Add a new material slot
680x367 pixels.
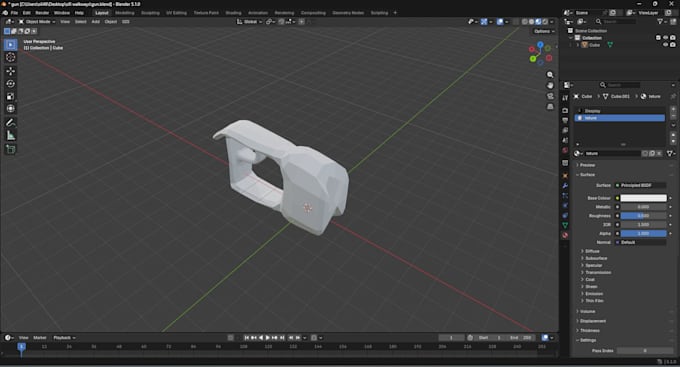click(673, 109)
